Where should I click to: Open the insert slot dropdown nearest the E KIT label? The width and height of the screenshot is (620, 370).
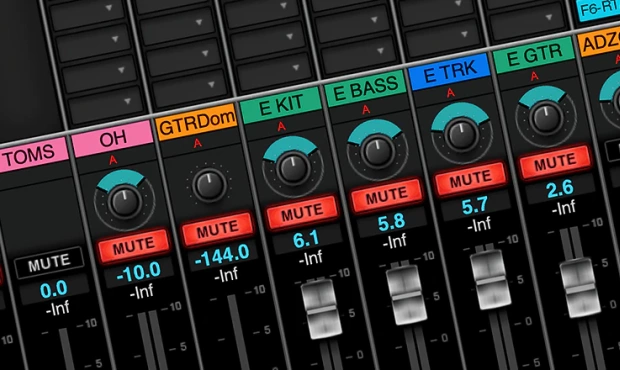[x=274, y=72]
